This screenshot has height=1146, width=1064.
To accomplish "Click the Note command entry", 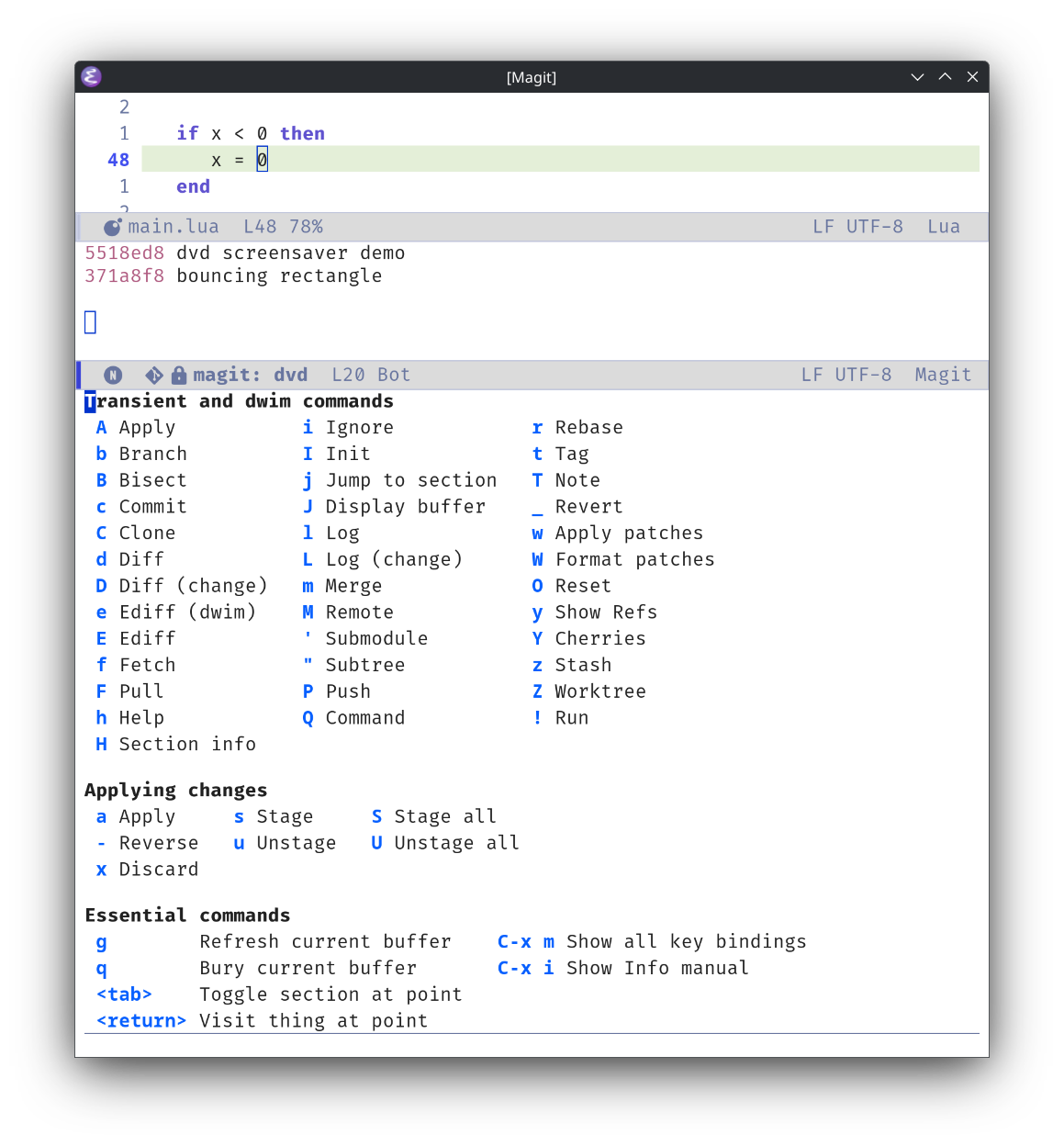I will 566,480.
